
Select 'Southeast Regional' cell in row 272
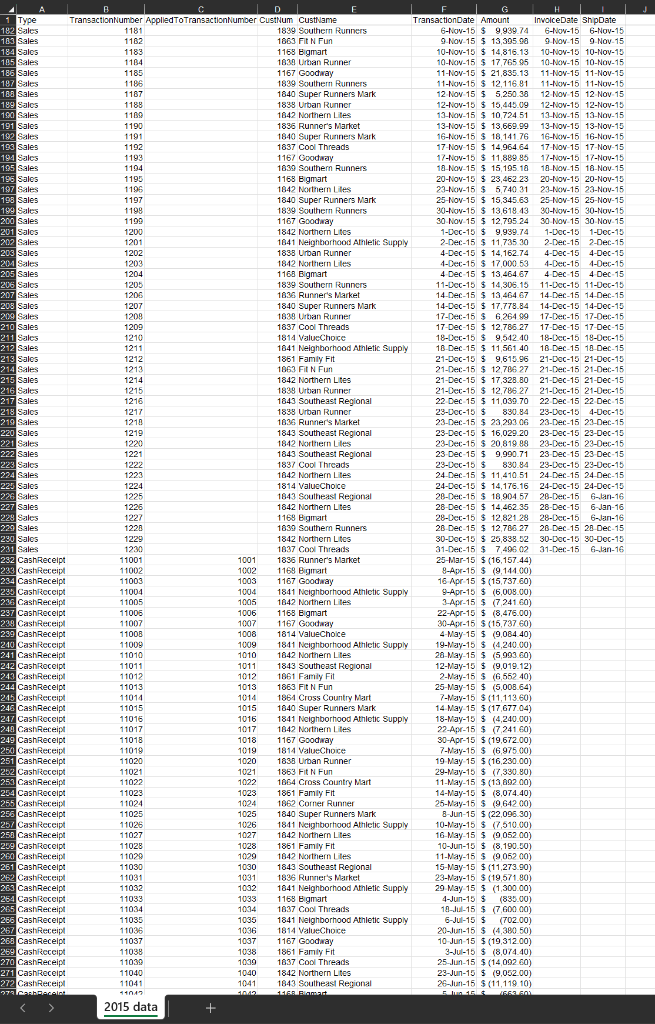pos(354,983)
